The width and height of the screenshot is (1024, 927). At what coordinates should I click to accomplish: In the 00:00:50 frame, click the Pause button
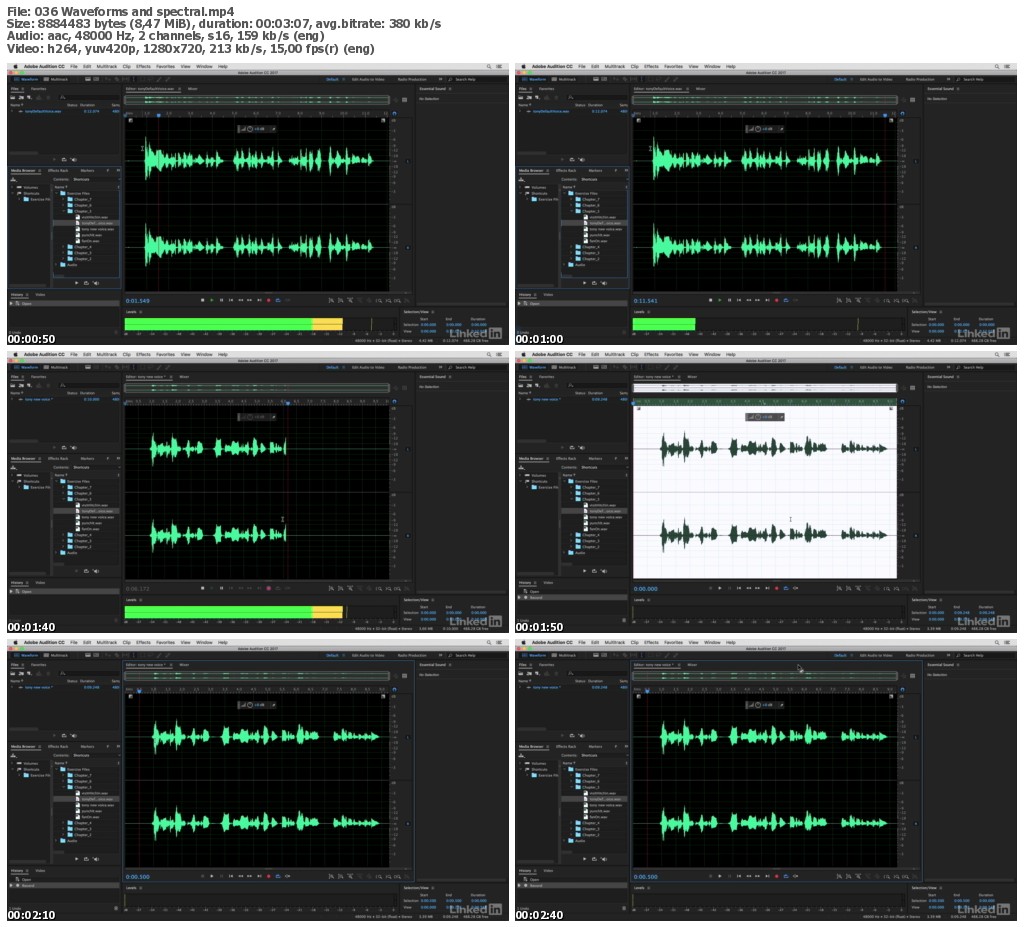[x=221, y=301]
